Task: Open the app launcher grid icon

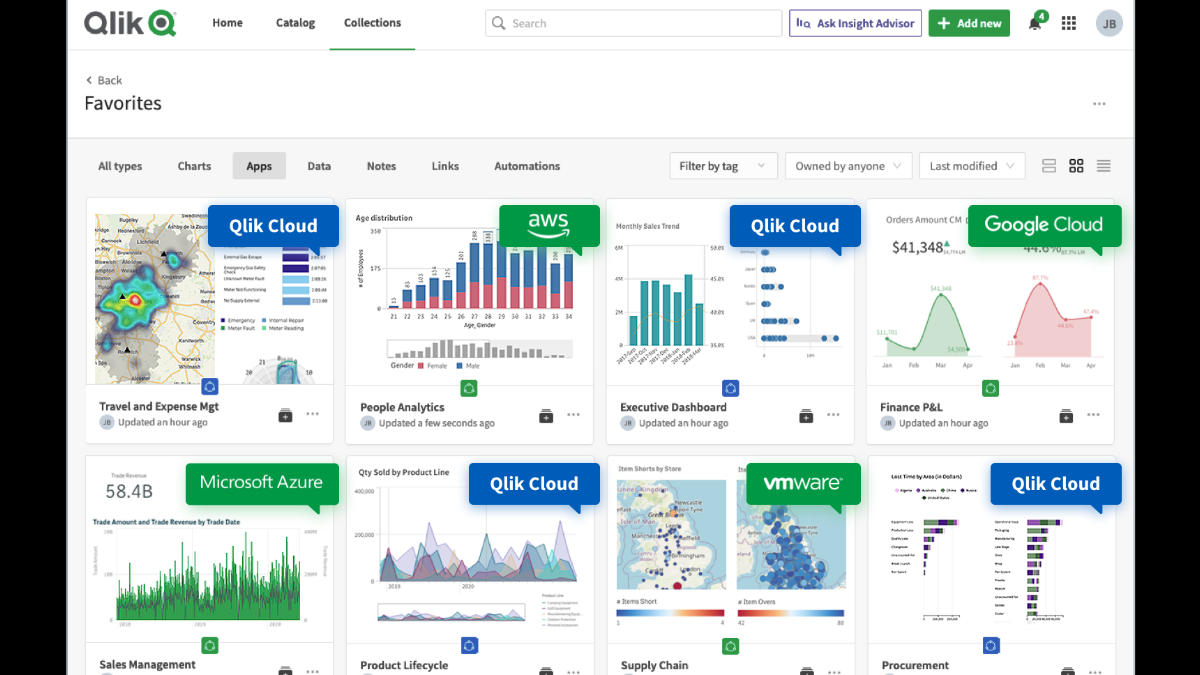Action: click(x=1069, y=23)
